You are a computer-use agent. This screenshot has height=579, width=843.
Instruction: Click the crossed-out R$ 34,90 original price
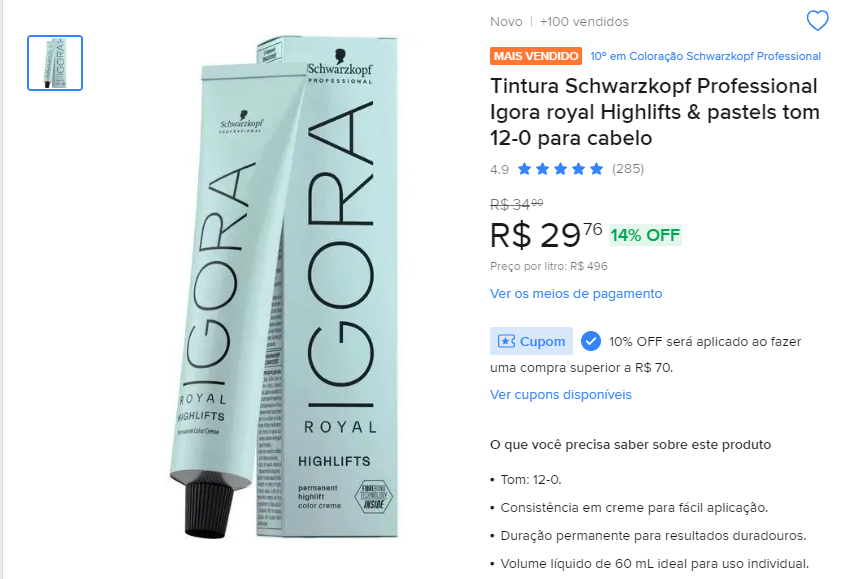pyautogui.click(x=516, y=204)
